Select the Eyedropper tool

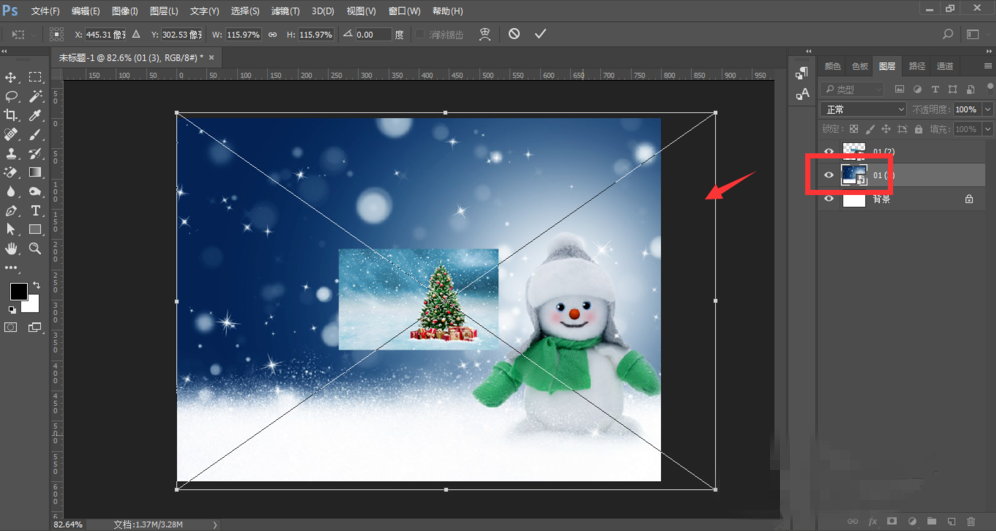click(35, 115)
